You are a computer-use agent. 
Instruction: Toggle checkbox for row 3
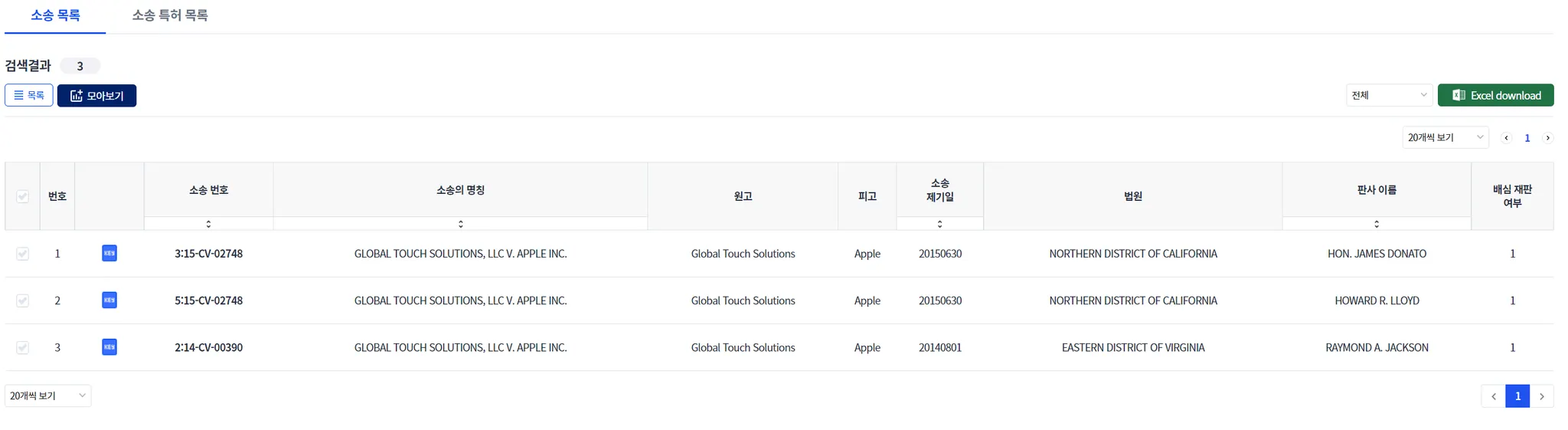pyautogui.click(x=23, y=347)
